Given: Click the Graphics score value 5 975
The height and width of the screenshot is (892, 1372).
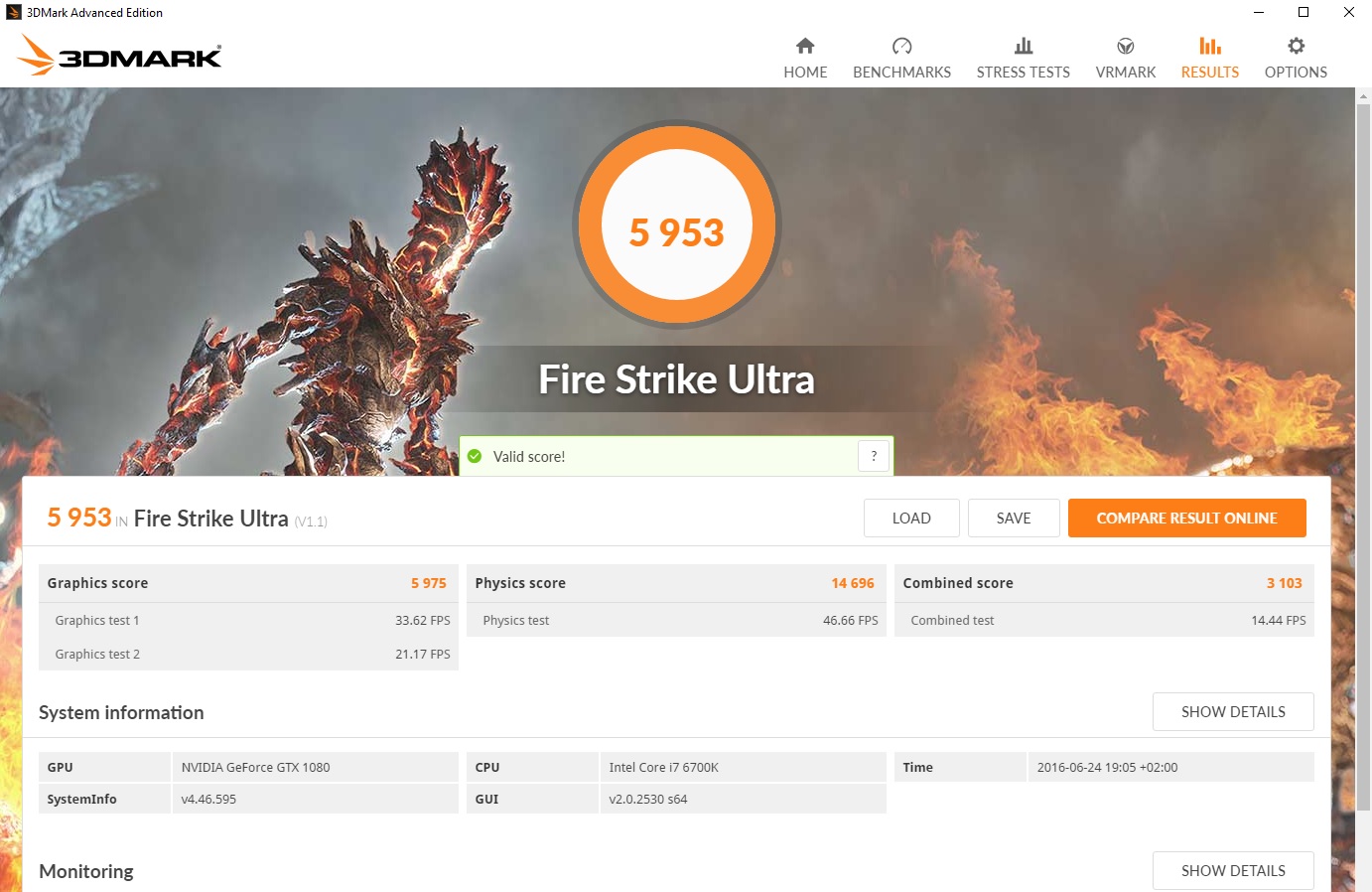Looking at the screenshot, I should pyautogui.click(x=429, y=583).
